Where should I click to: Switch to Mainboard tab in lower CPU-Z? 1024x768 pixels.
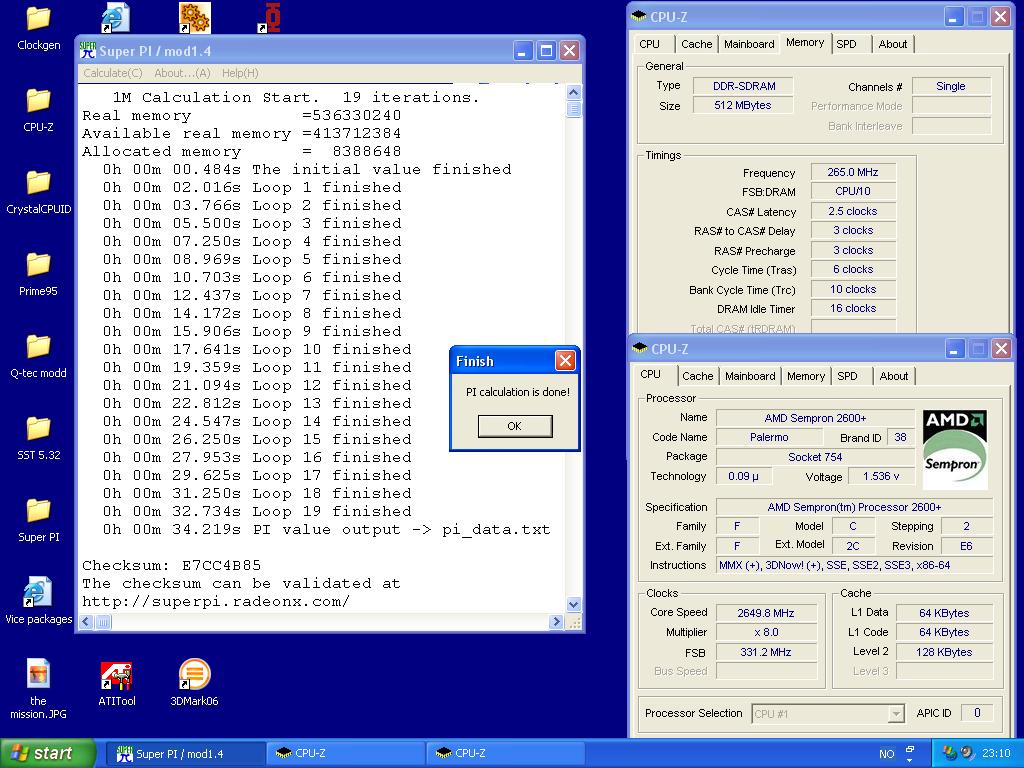(x=750, y=376)
